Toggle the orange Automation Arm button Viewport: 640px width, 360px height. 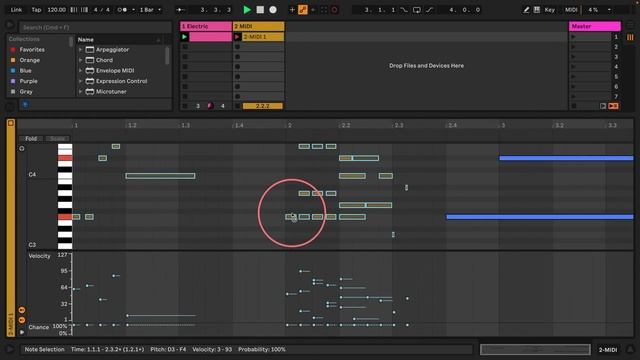pyautogui.click(x=303, y=9)
